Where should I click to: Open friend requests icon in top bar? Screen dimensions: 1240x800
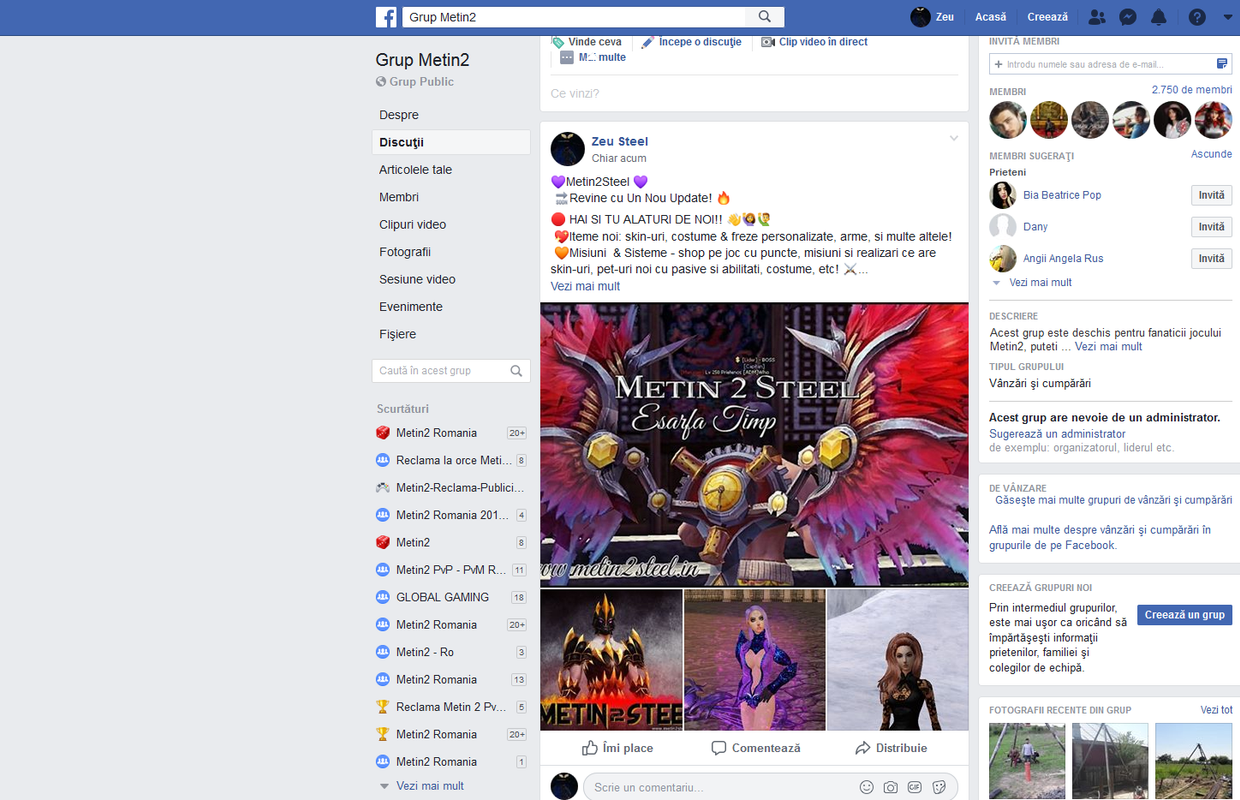[1097, 17]
